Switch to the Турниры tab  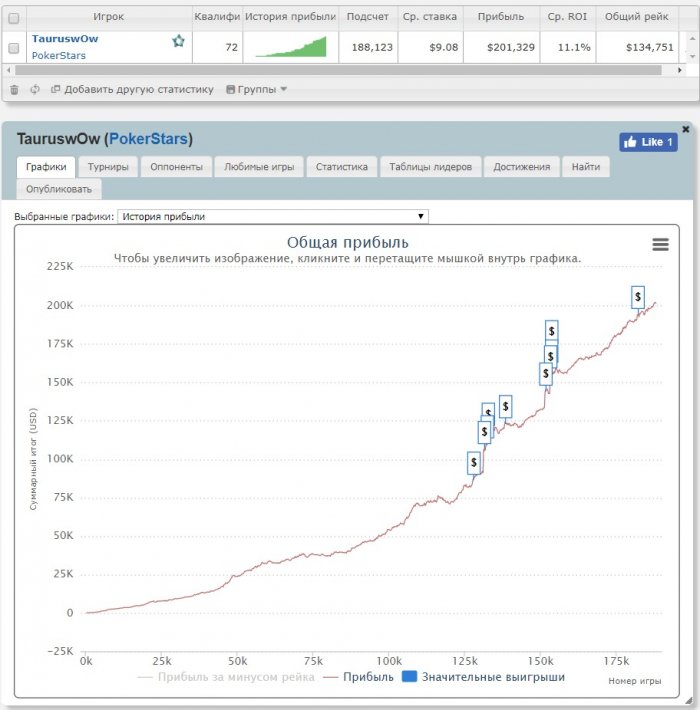[108, 167]
